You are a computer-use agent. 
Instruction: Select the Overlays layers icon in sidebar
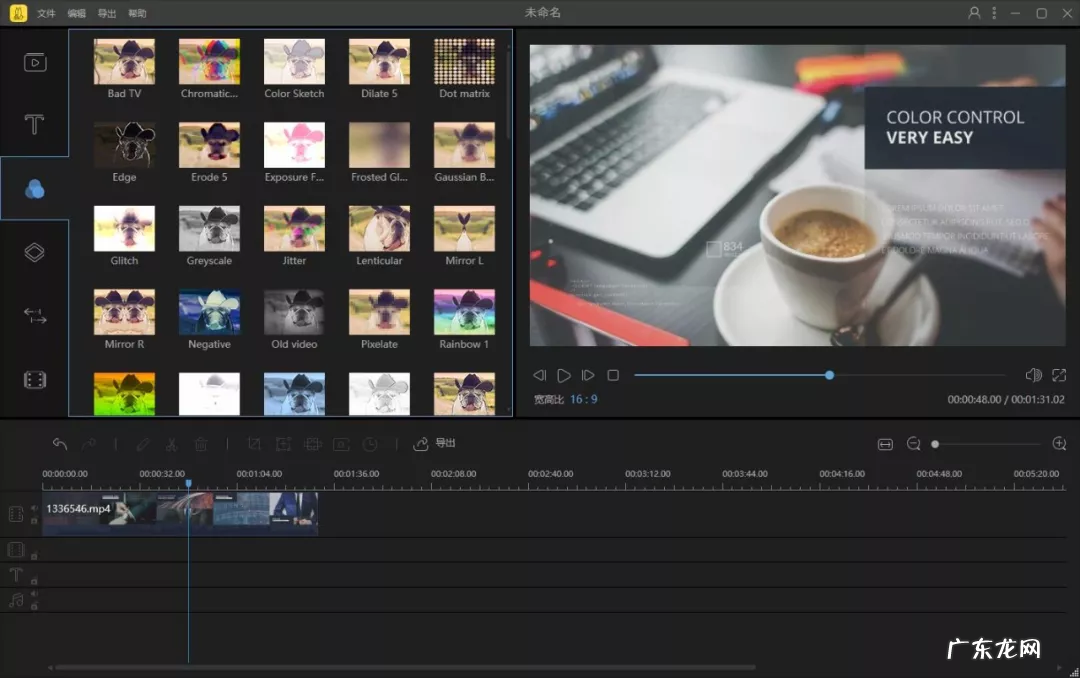(34, 252)
